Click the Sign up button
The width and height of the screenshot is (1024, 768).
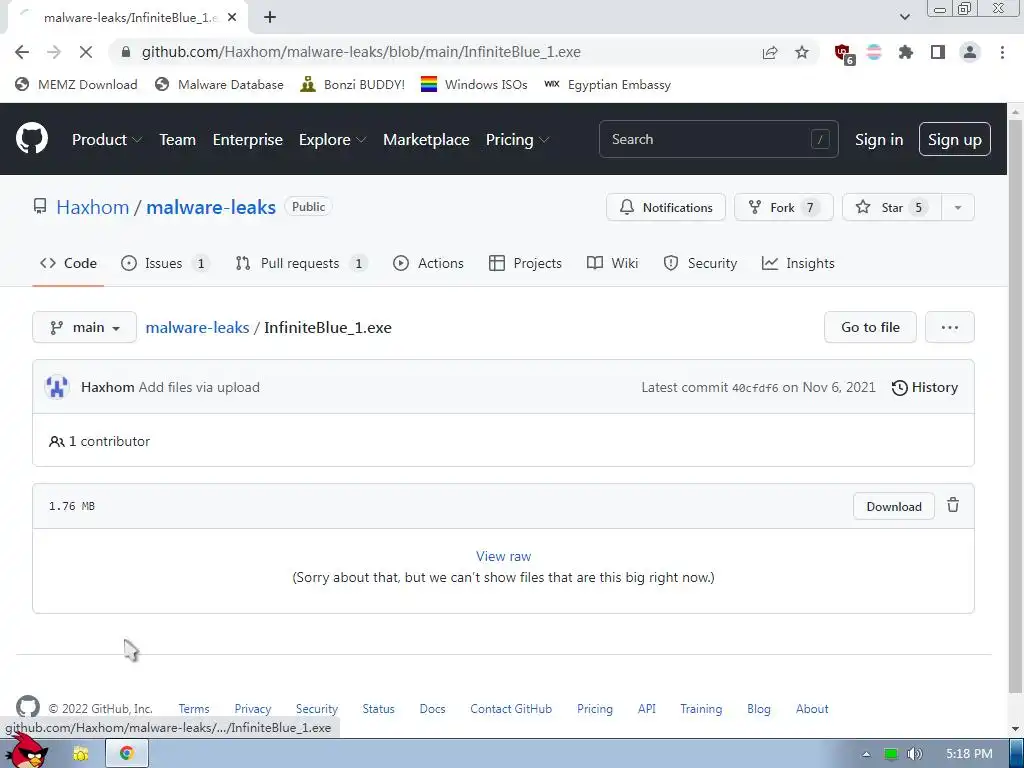tap(955, 140)
